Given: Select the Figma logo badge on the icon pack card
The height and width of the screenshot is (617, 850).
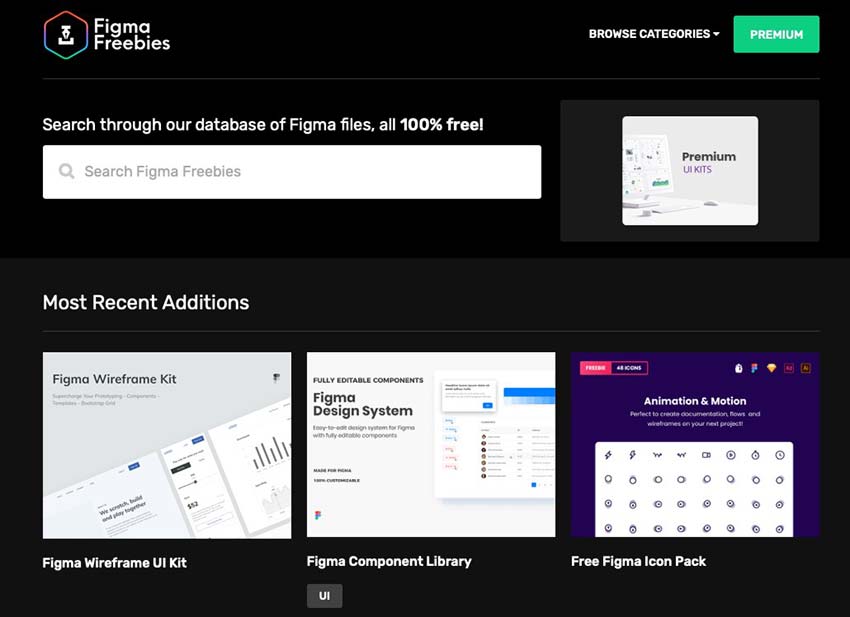Looking at the screenshot, I should [x=754, y=368].
